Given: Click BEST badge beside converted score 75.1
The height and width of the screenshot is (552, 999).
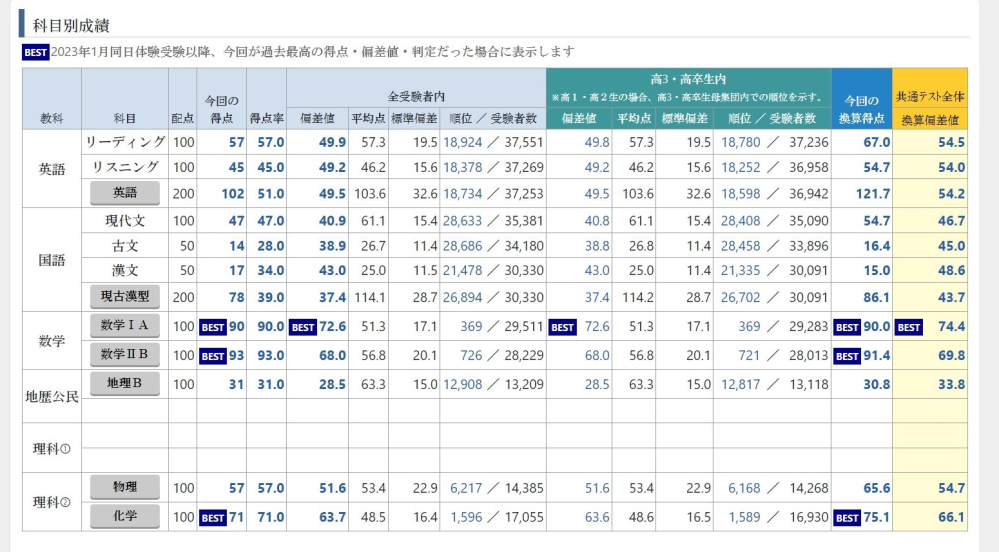Looking at the screenshot, I should [x=847, y=518].
